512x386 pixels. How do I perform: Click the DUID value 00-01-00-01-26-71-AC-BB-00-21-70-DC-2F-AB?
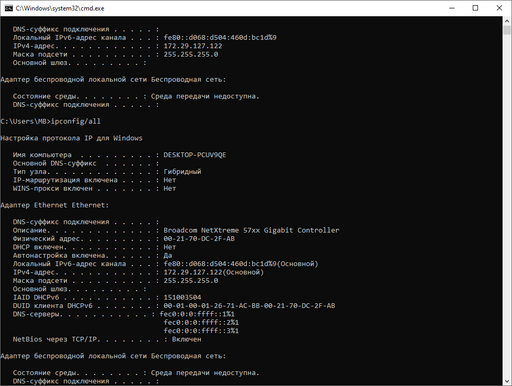249,306
